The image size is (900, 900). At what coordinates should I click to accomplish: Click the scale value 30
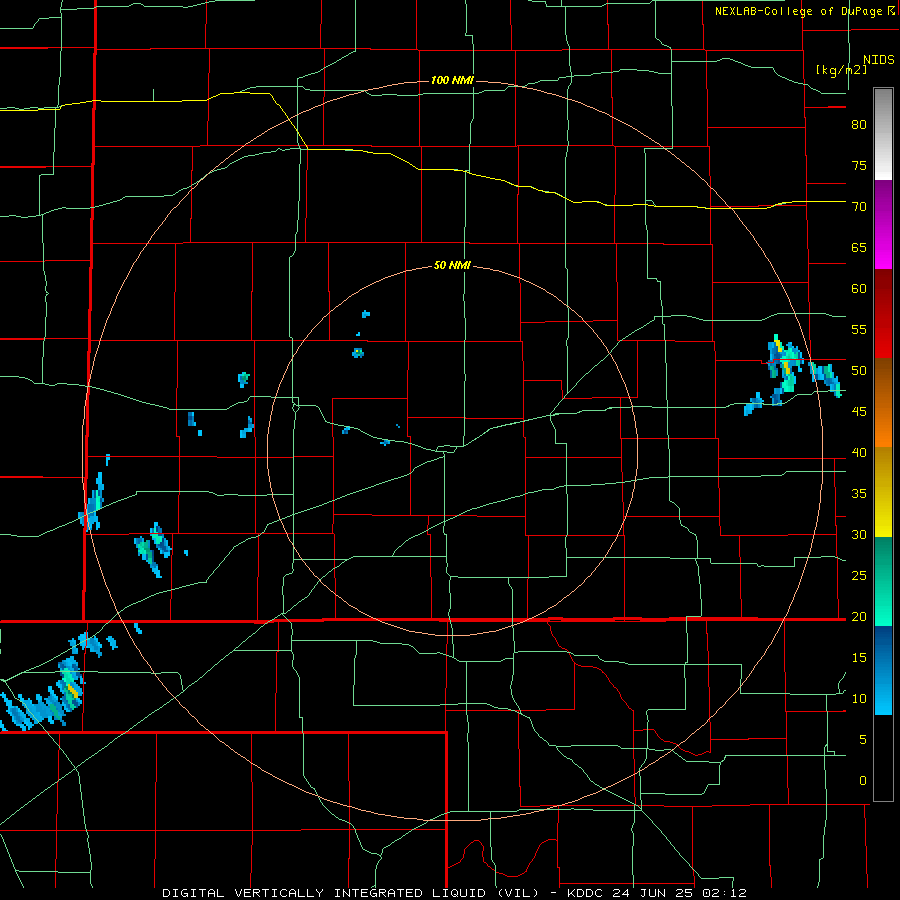pyautogui.click(x=859, y=534)
